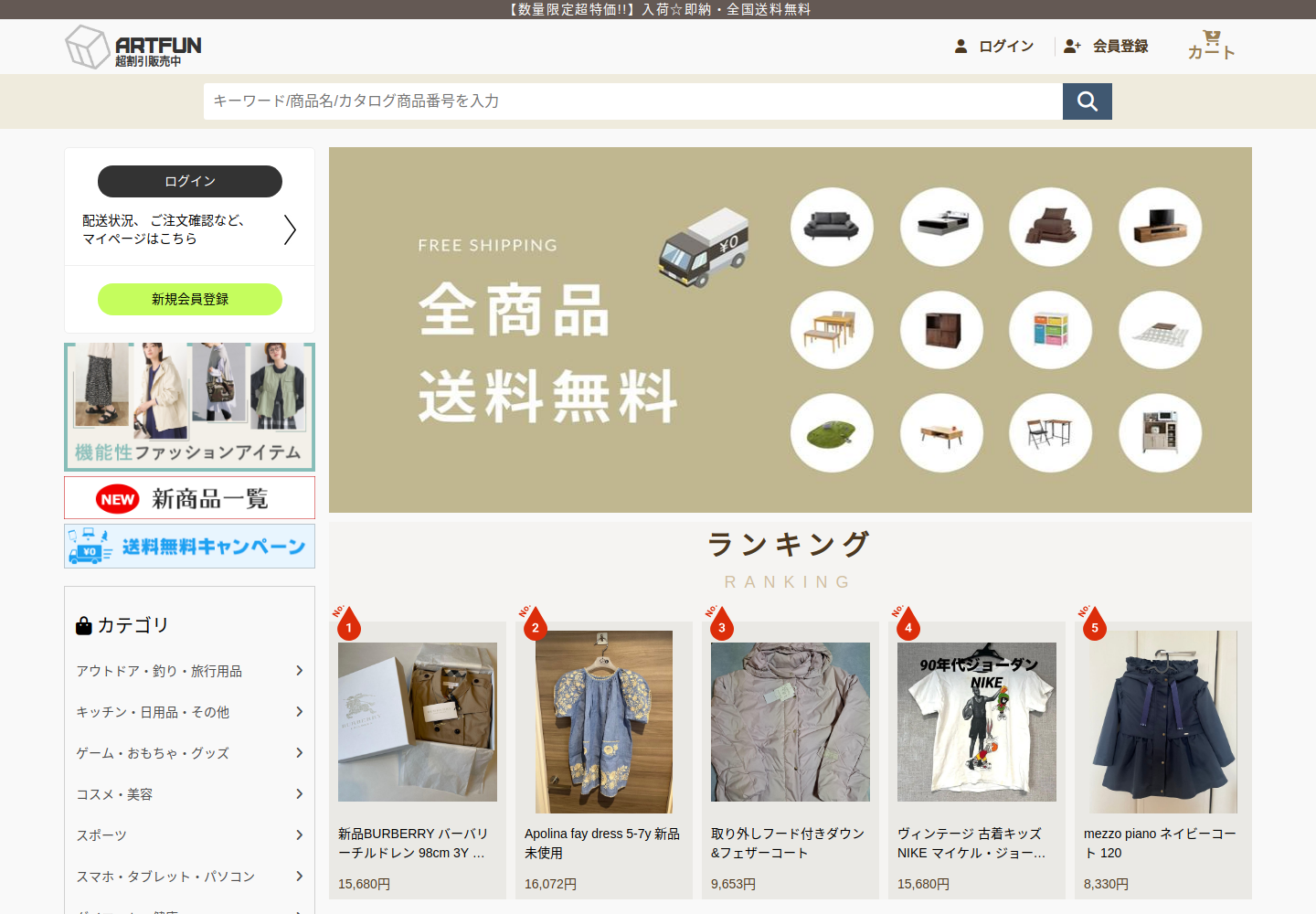This screenshot has width=1316, height=914.
Task: Expand ゲーム・おもちゃ・グッズ category chevron
Action: 299,753
